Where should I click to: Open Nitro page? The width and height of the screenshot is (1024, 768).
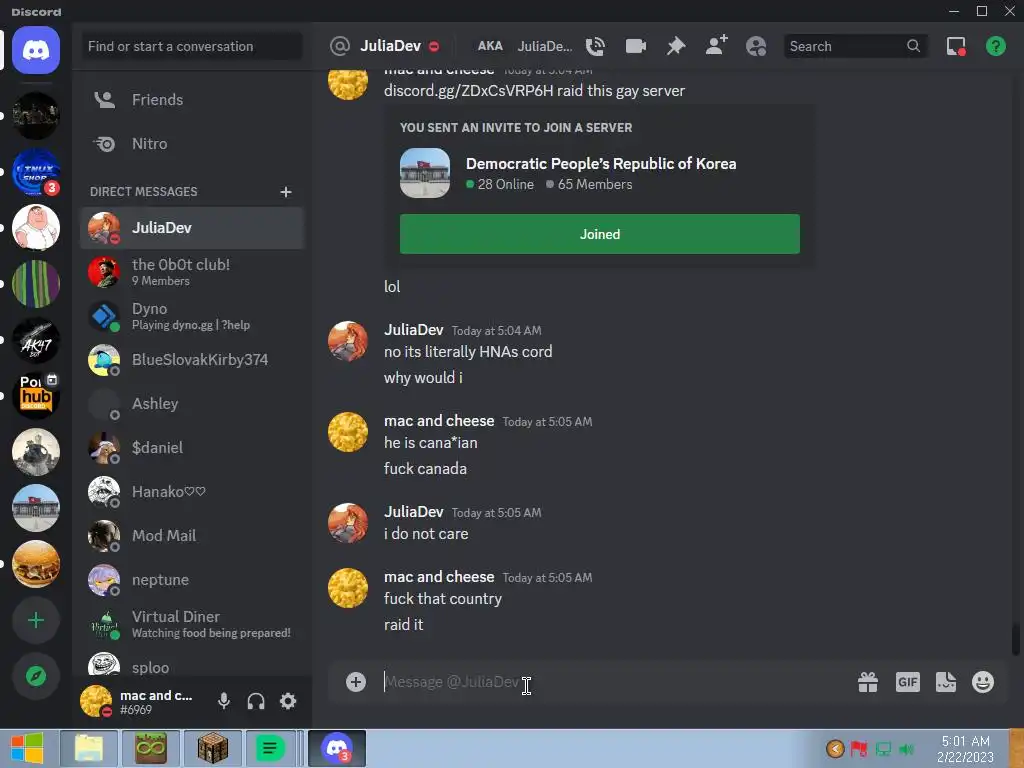pyautogui.click(x=192, y=144)
